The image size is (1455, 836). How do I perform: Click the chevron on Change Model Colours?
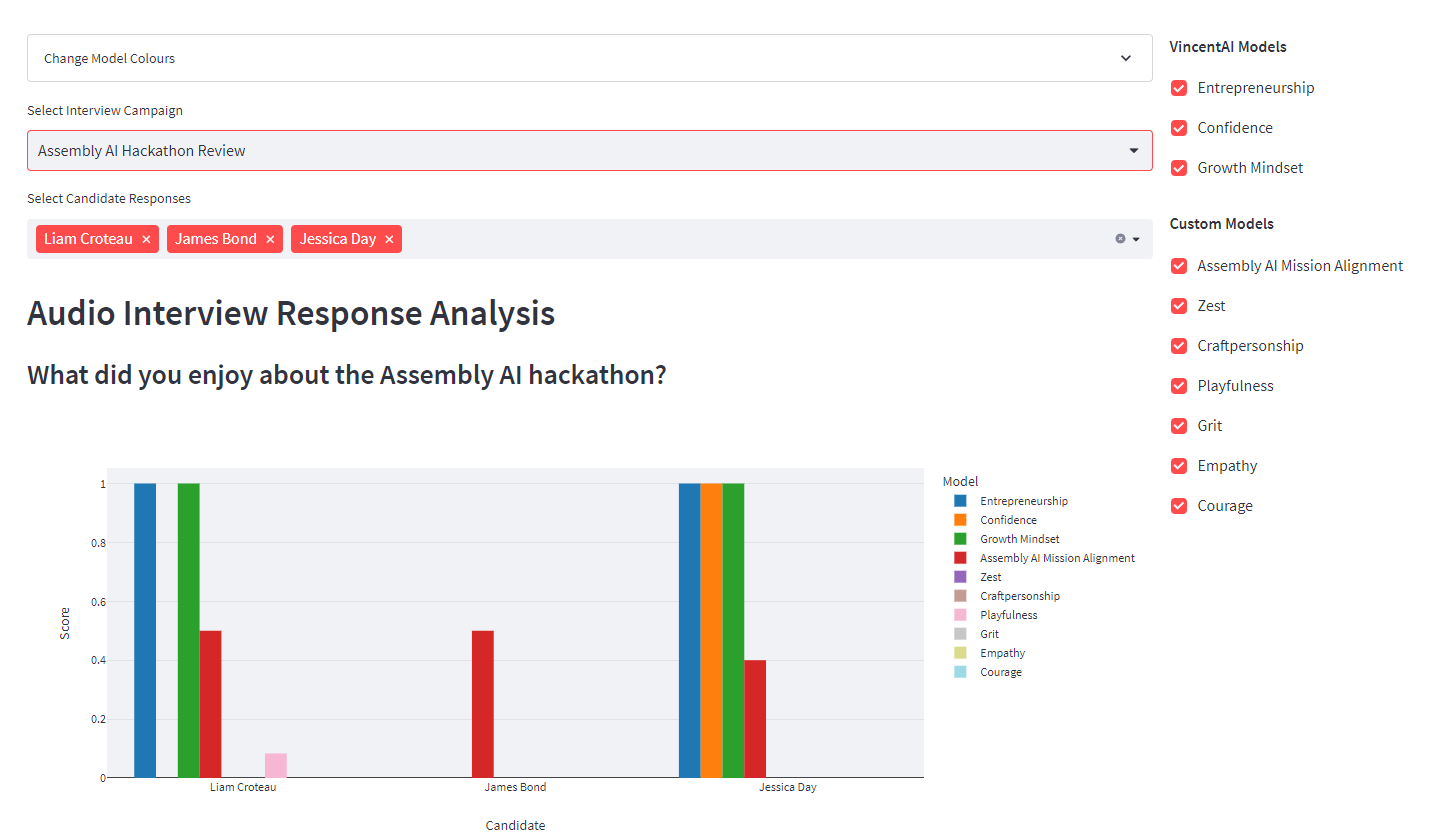coord(1126,58)
